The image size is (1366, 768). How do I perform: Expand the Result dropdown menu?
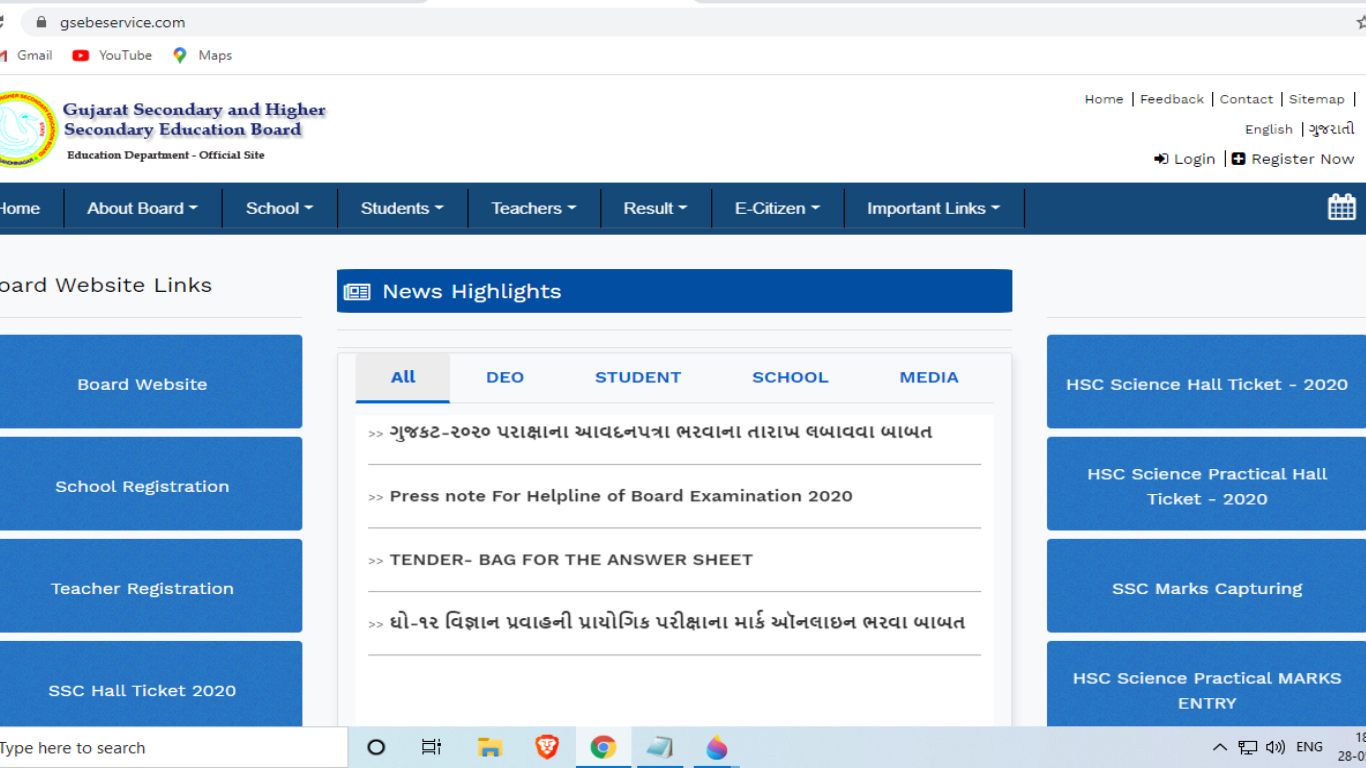point(655,208)
